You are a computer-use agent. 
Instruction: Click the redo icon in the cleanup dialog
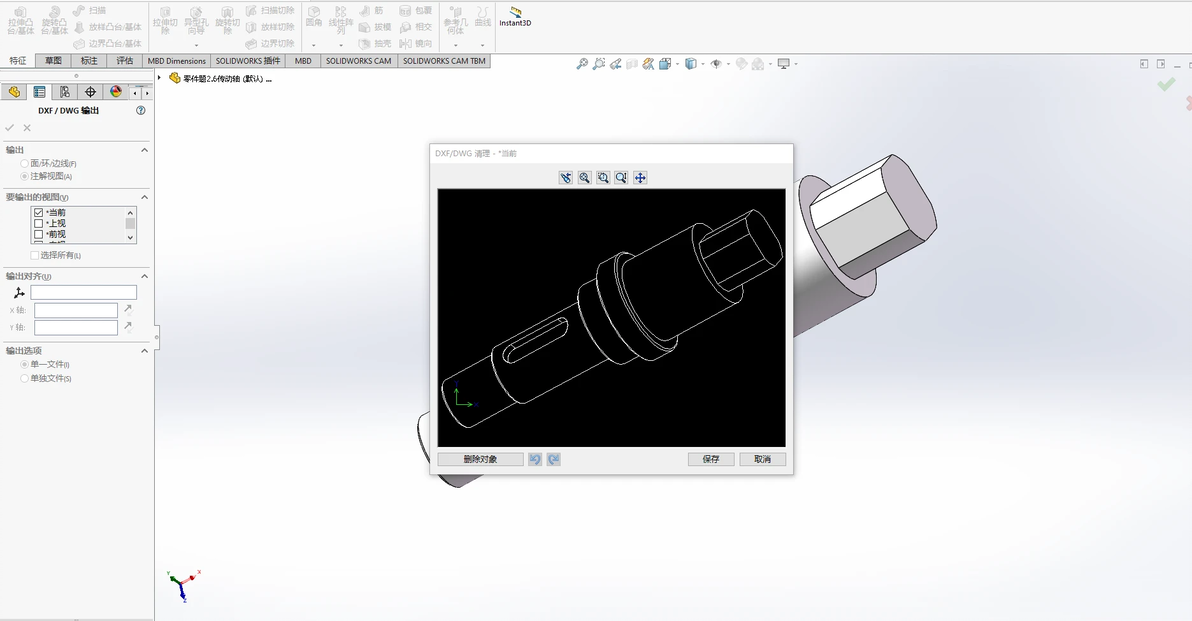pos(553,459)
